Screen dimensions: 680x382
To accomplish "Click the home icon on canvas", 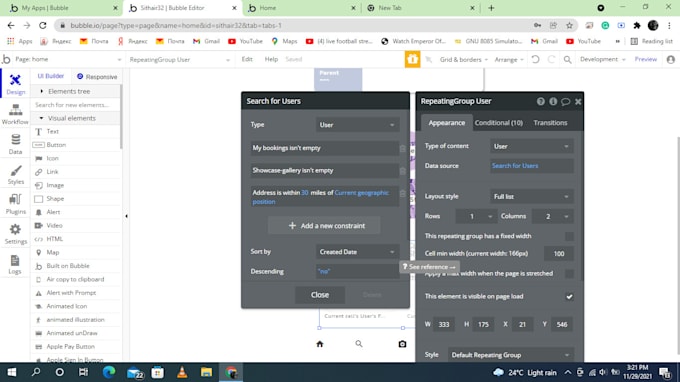I will tap(320, 344).
